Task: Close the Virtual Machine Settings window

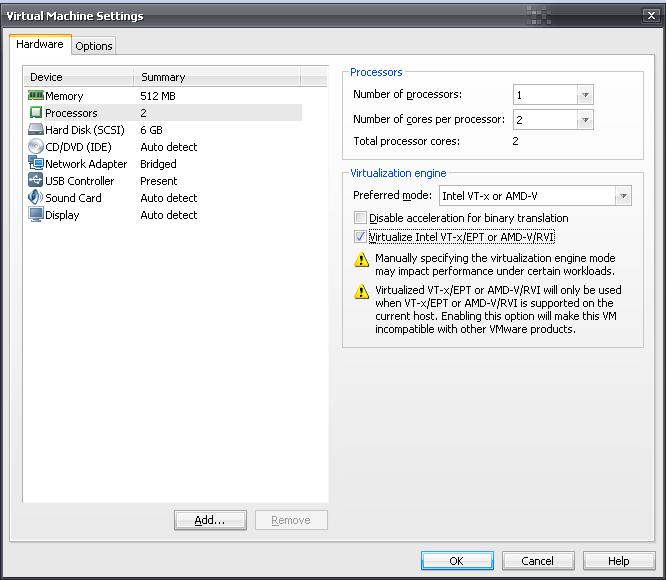Action: [x=651, y=16]
